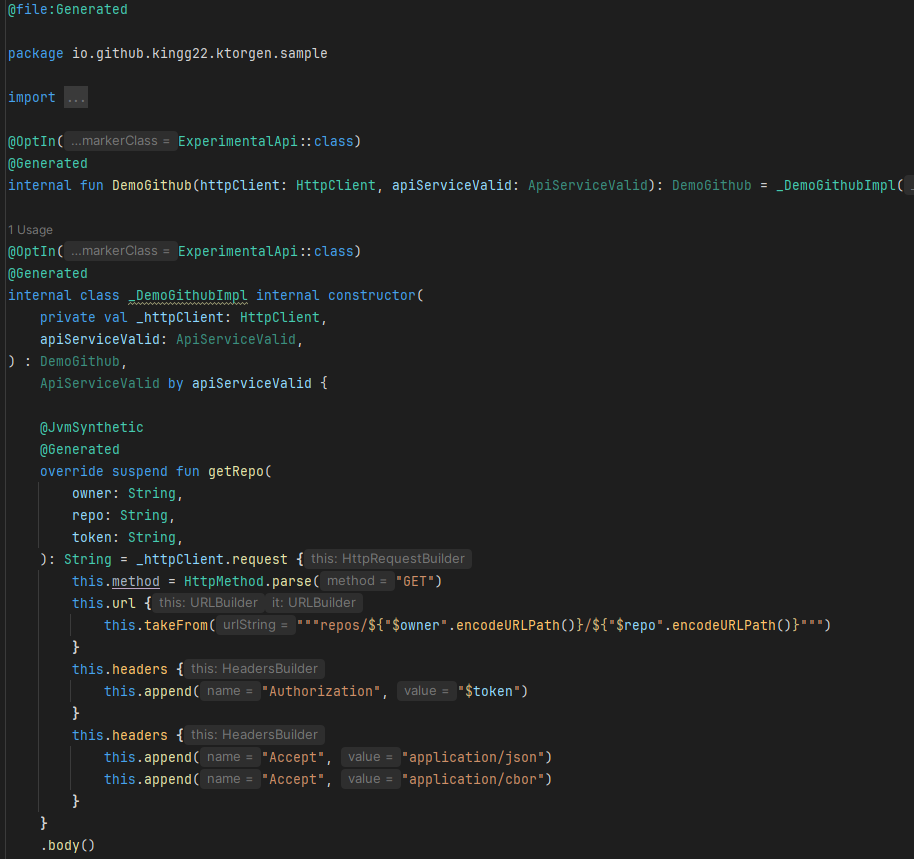Navigate to the _DemoGithubImpl class reference

[187, 294]
